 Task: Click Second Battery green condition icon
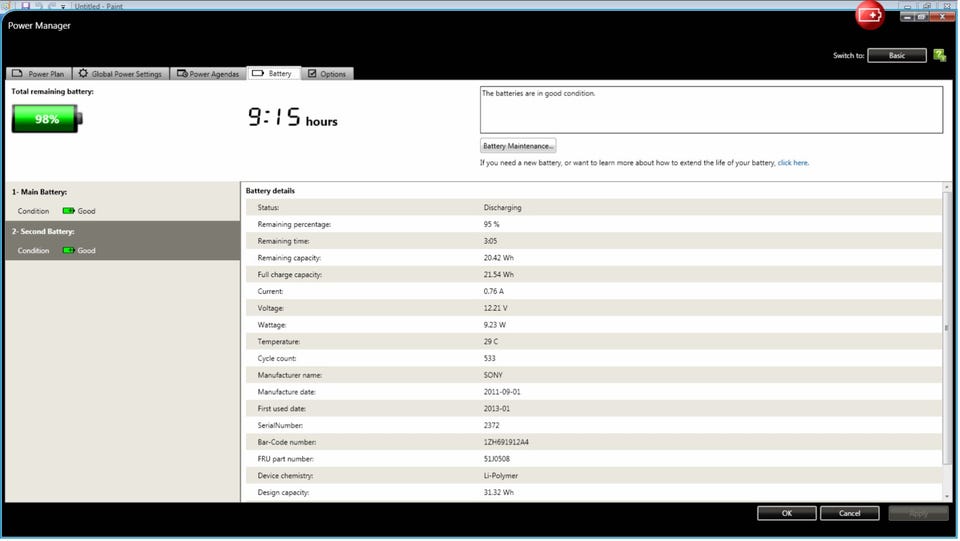(x=68, y=251)
